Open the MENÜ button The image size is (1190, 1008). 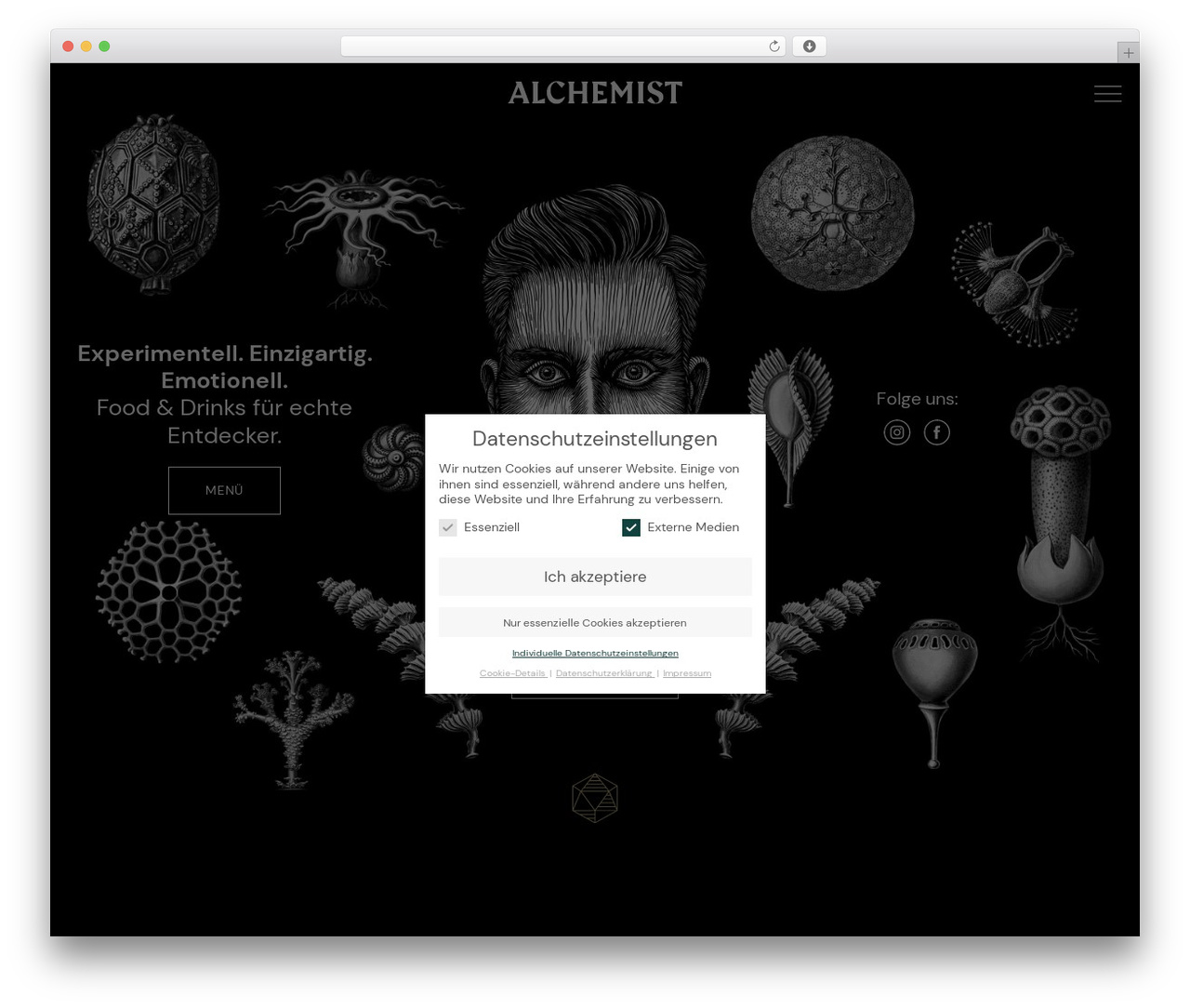tap(224, 490)
